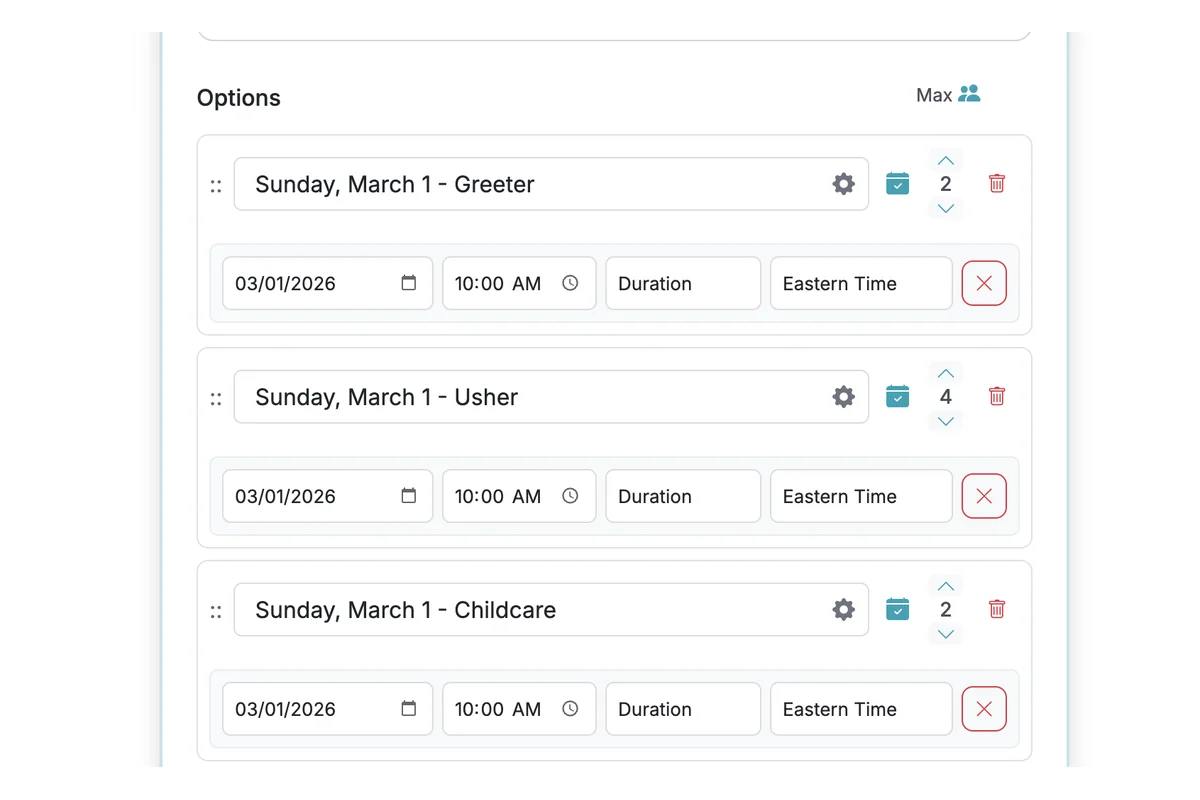Open the clock icon on Greeter time field

(x=570, y=283)
